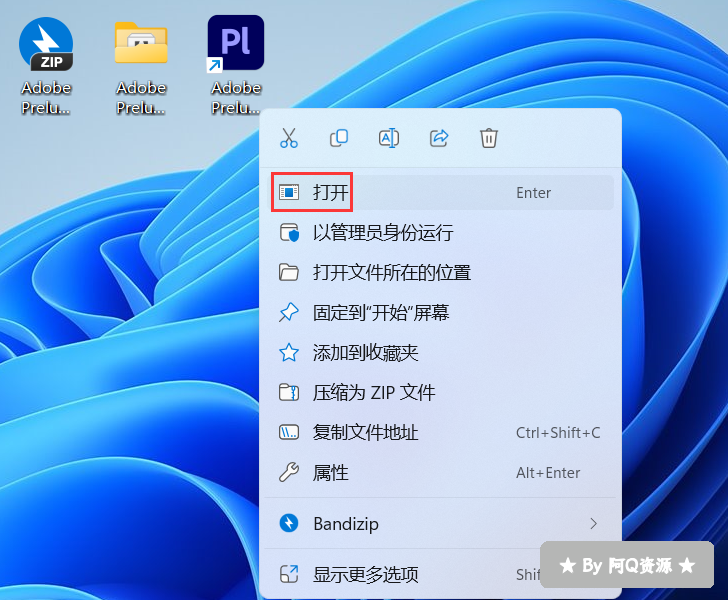Click the star icon next to 添加到收藏夹
The image size is (728, 600).
289,352
